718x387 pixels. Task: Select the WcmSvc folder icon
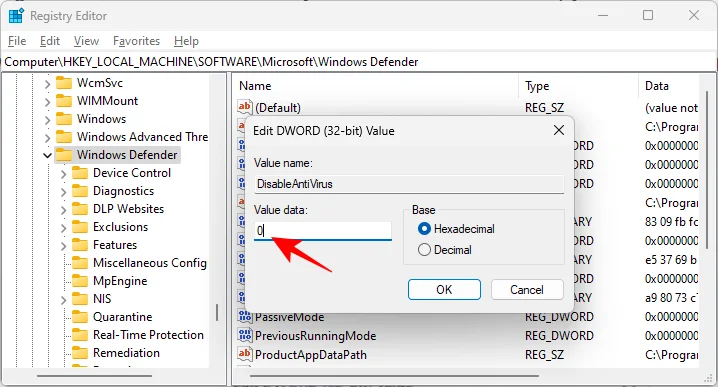pos(64,83)
